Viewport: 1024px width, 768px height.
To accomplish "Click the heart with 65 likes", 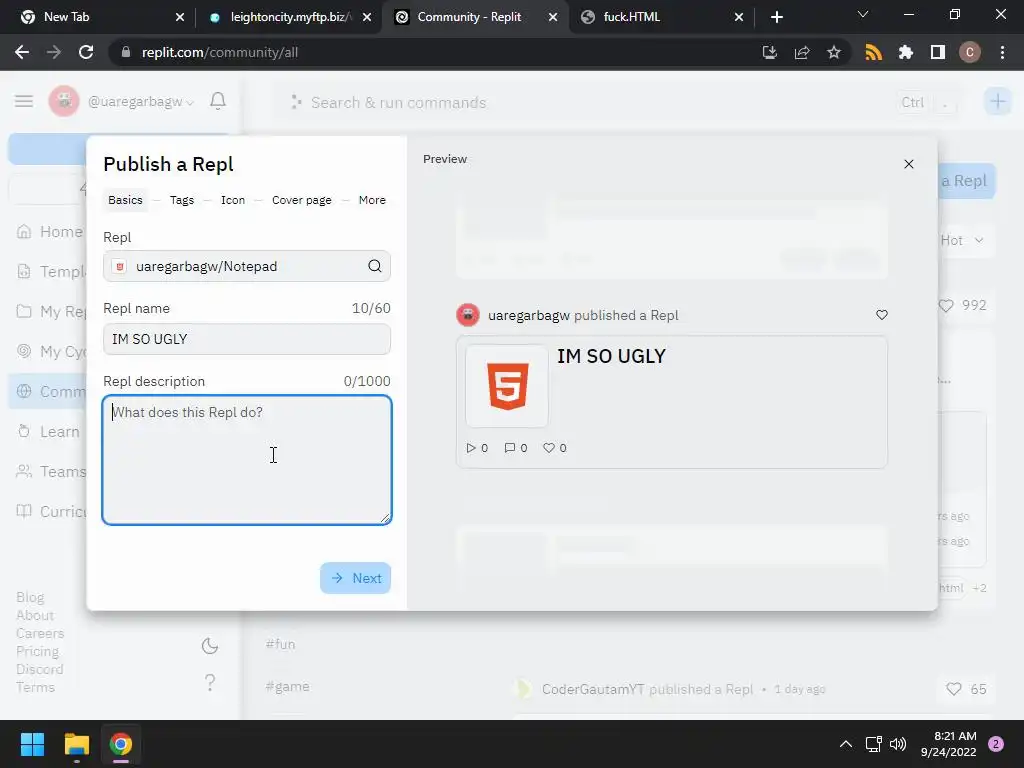I will click(953, 689).
